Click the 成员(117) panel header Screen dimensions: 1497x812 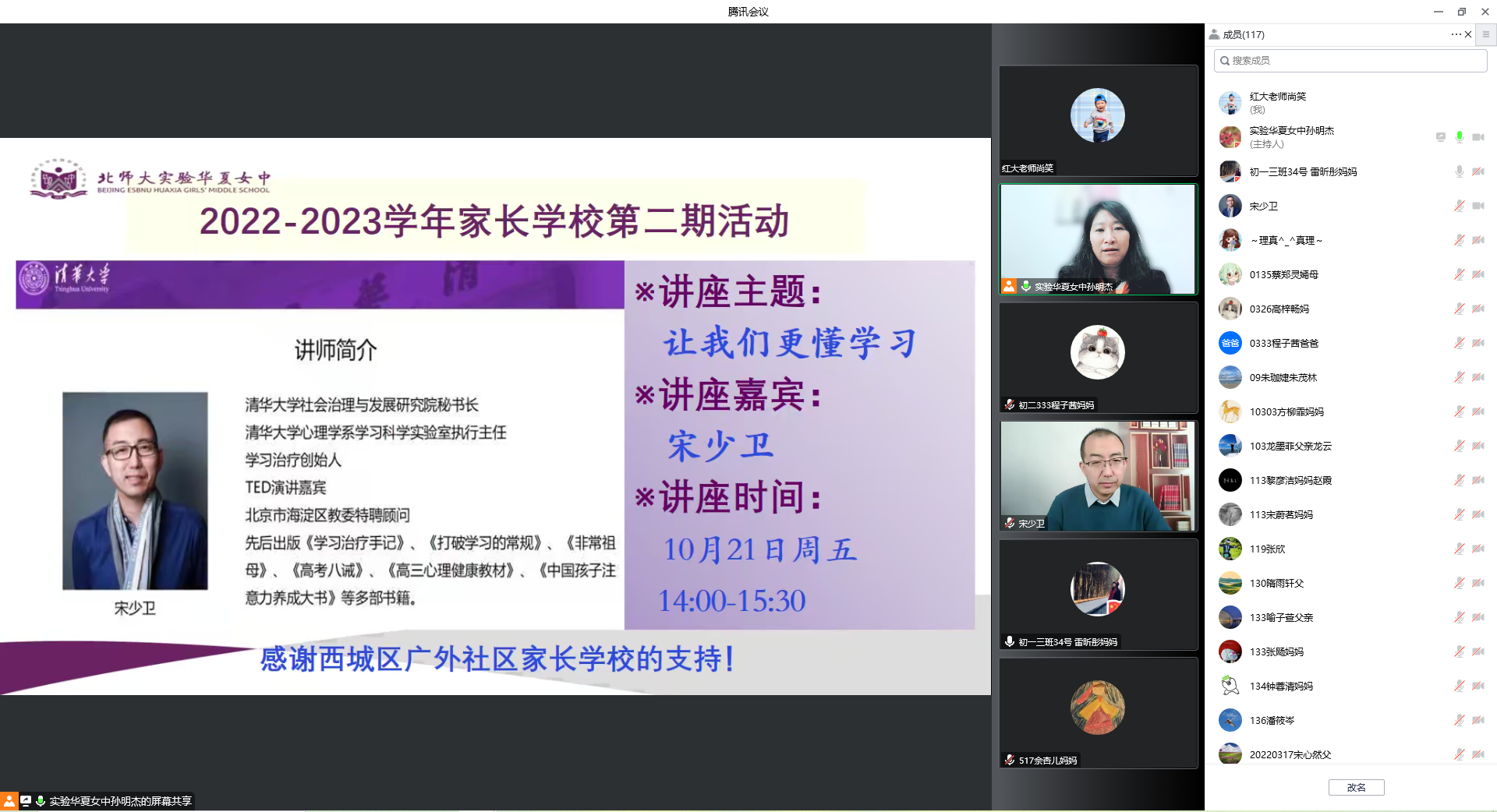[1244, 34]
